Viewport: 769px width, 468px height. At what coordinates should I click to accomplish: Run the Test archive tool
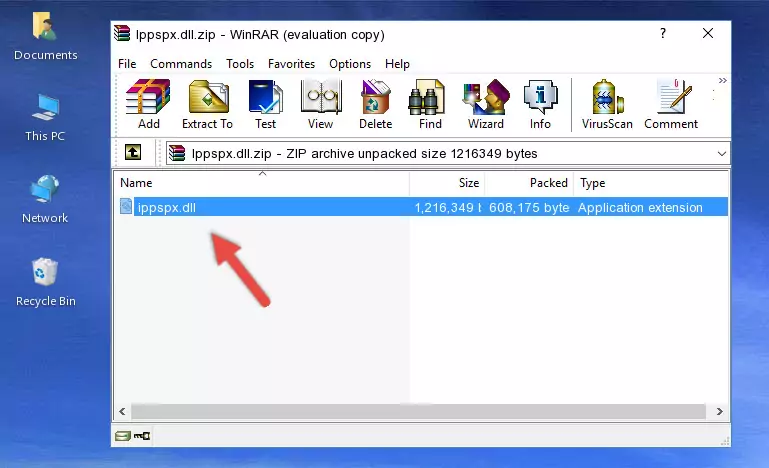(265, 104)
